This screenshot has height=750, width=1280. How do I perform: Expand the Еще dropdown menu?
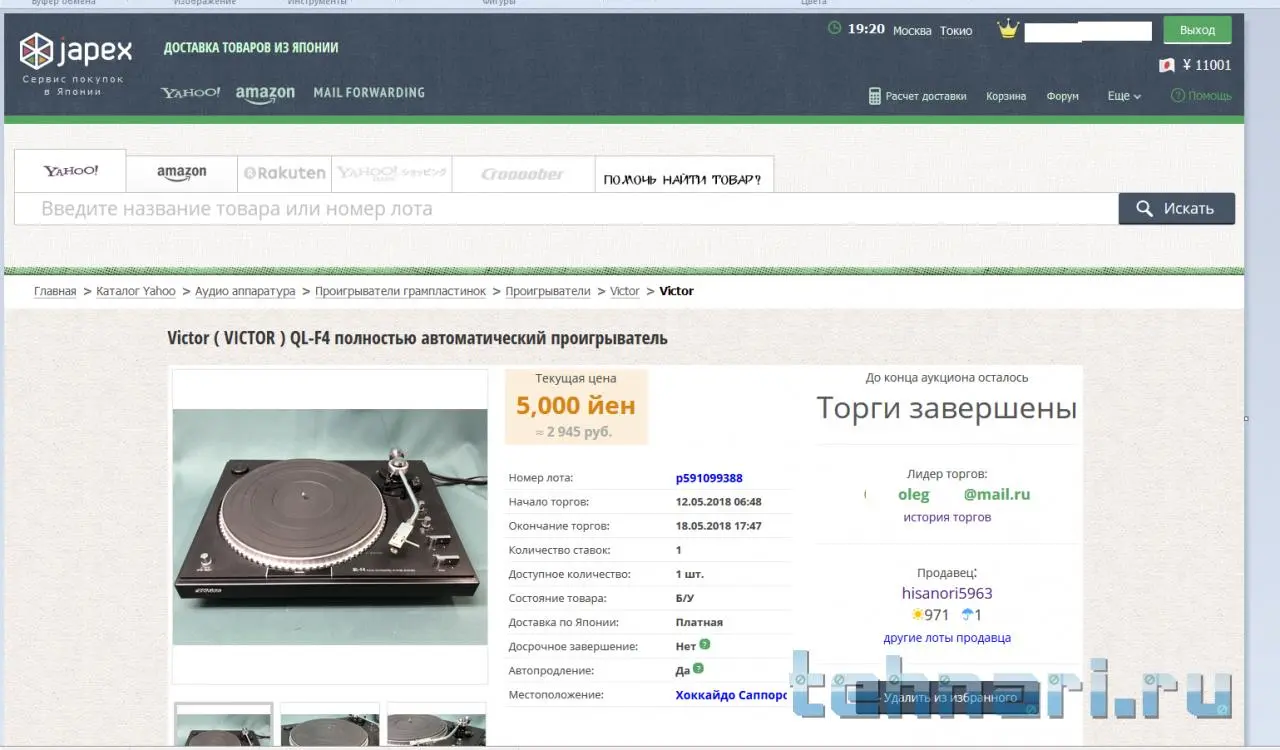click(x=1124, y=96)
